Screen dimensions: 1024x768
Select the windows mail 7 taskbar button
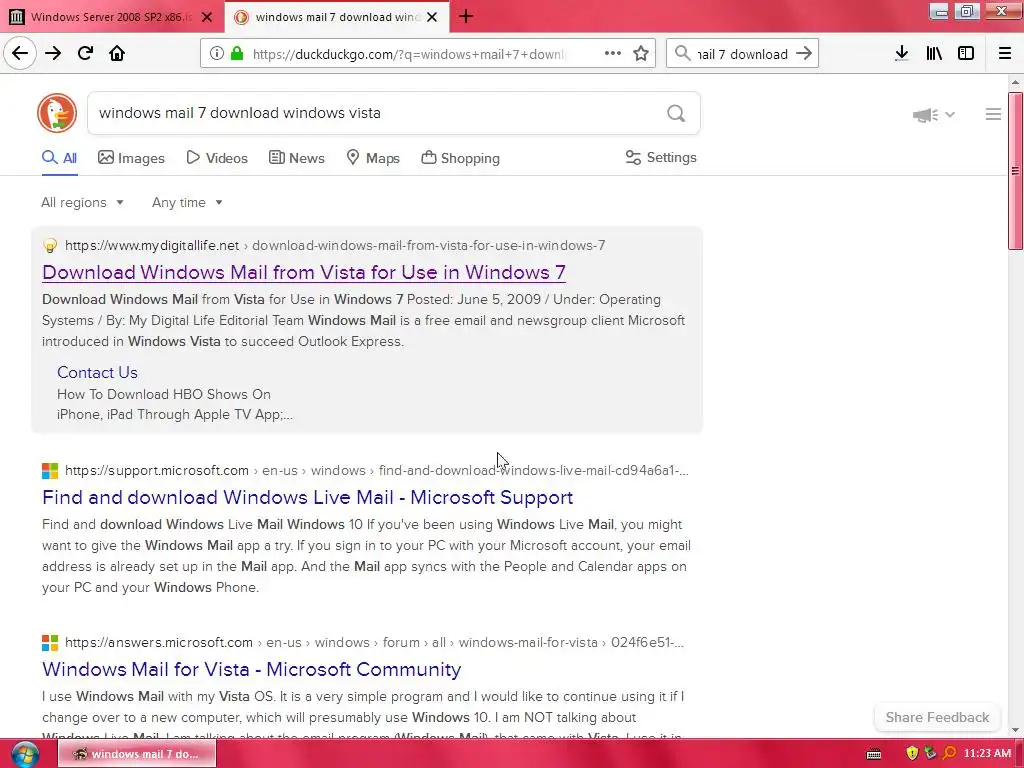point(137,754)
